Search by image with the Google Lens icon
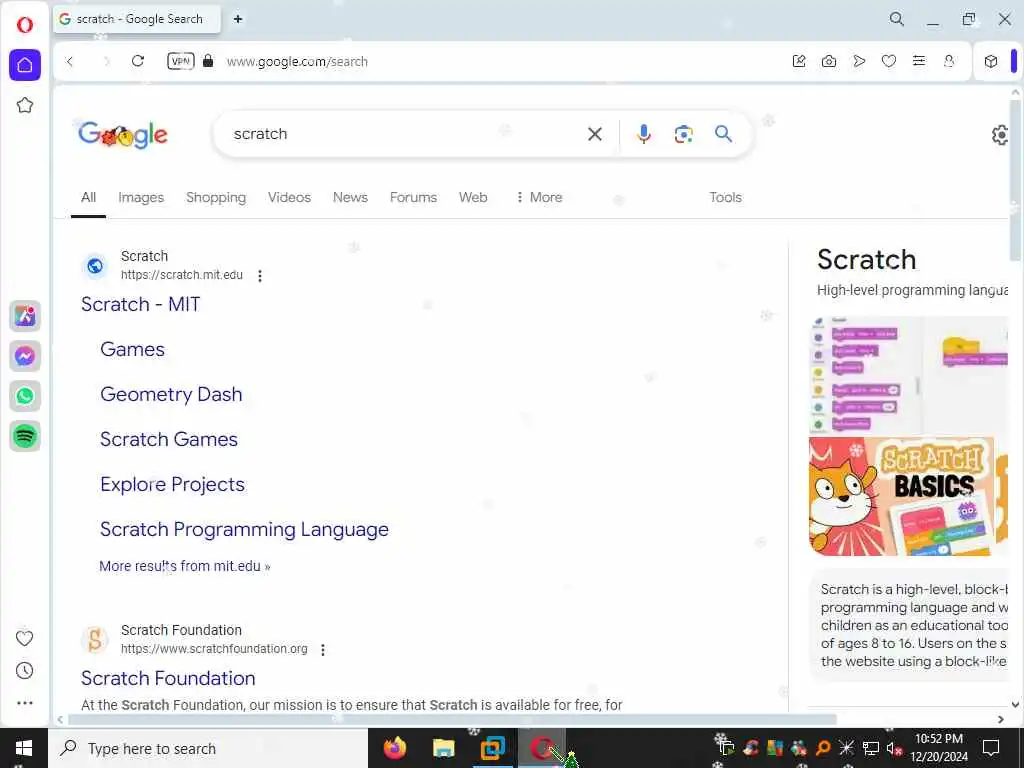The width and height of the screenshot is (1024, 768). tap(683, 134)
